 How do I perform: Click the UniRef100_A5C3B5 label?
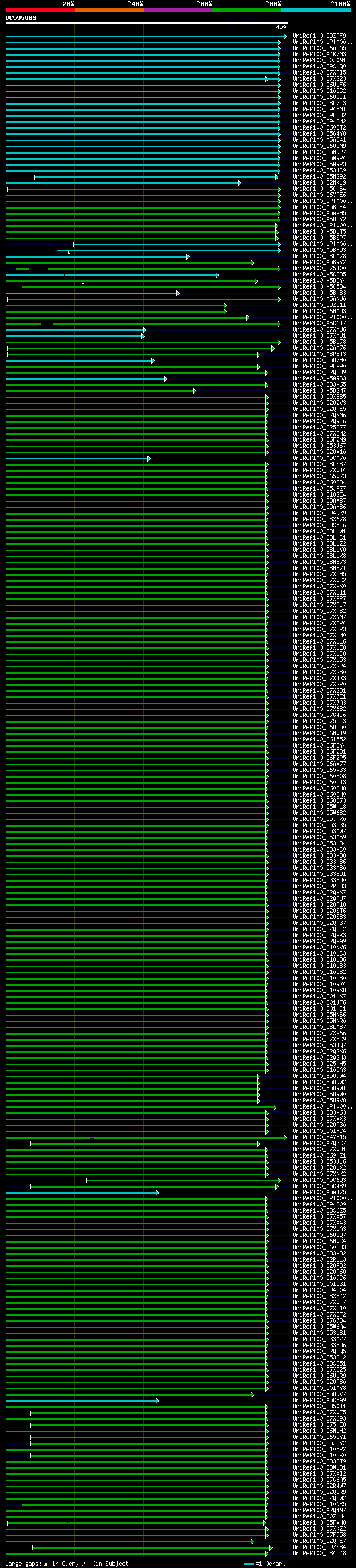(319, 275)
